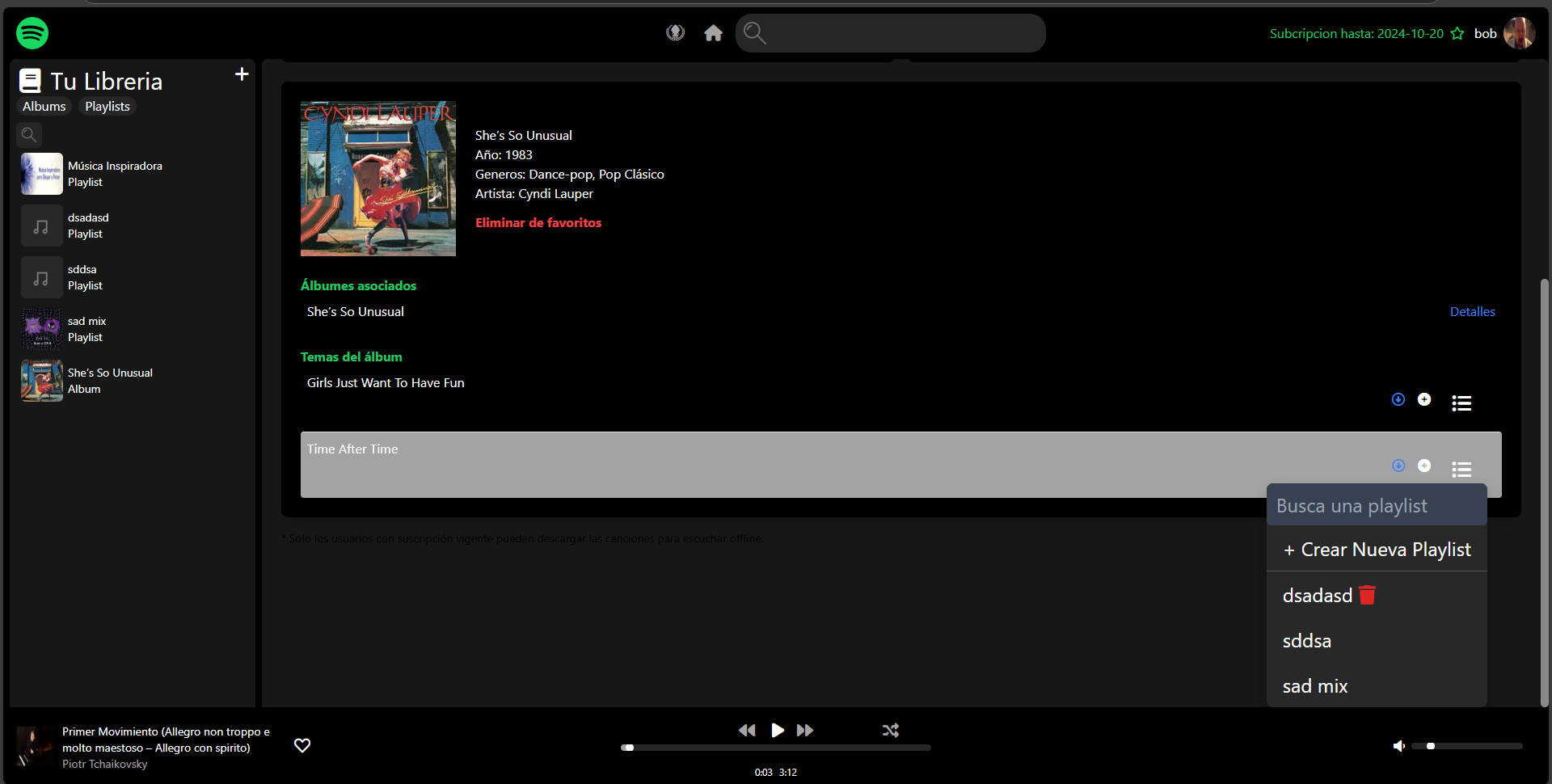This screenshot has height=784, width=1552.
Task: Click the She's So Unusual cover art
Action: click(x=378, y=179)
